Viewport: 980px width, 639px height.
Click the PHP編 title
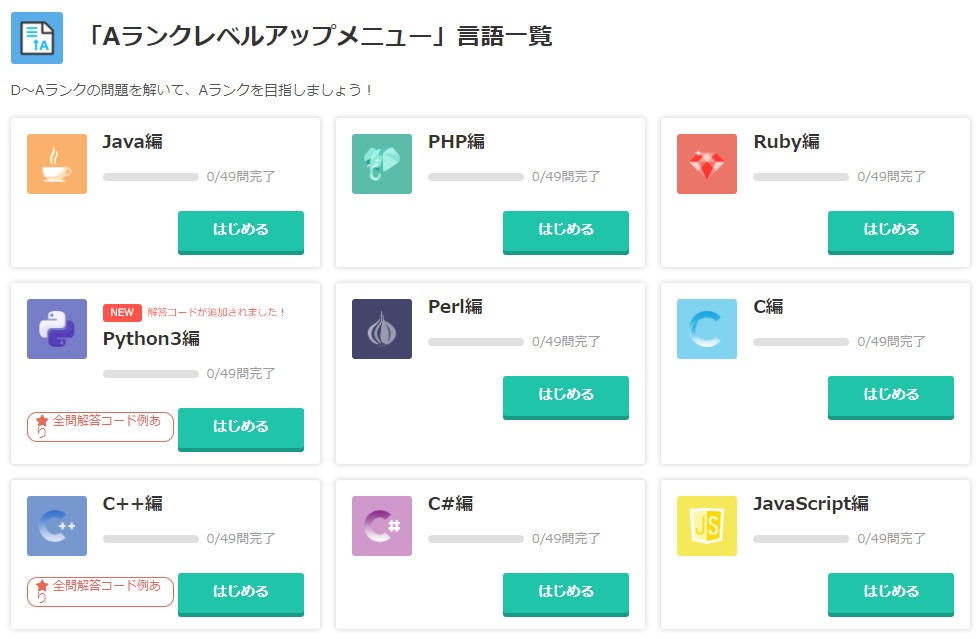[456, 142]
